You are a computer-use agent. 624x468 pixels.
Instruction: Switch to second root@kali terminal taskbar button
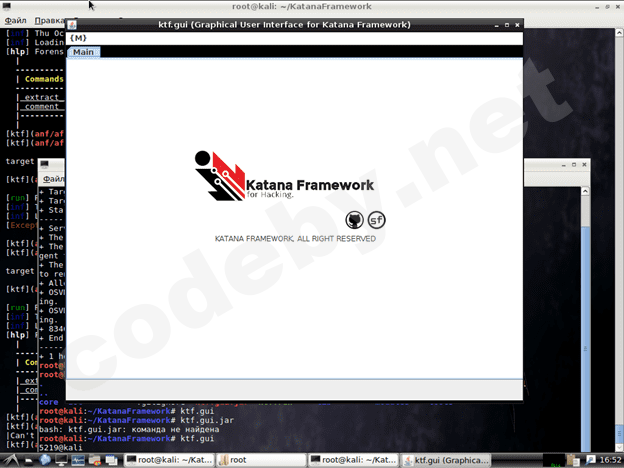pyautogui.click(x=353, y=460)
